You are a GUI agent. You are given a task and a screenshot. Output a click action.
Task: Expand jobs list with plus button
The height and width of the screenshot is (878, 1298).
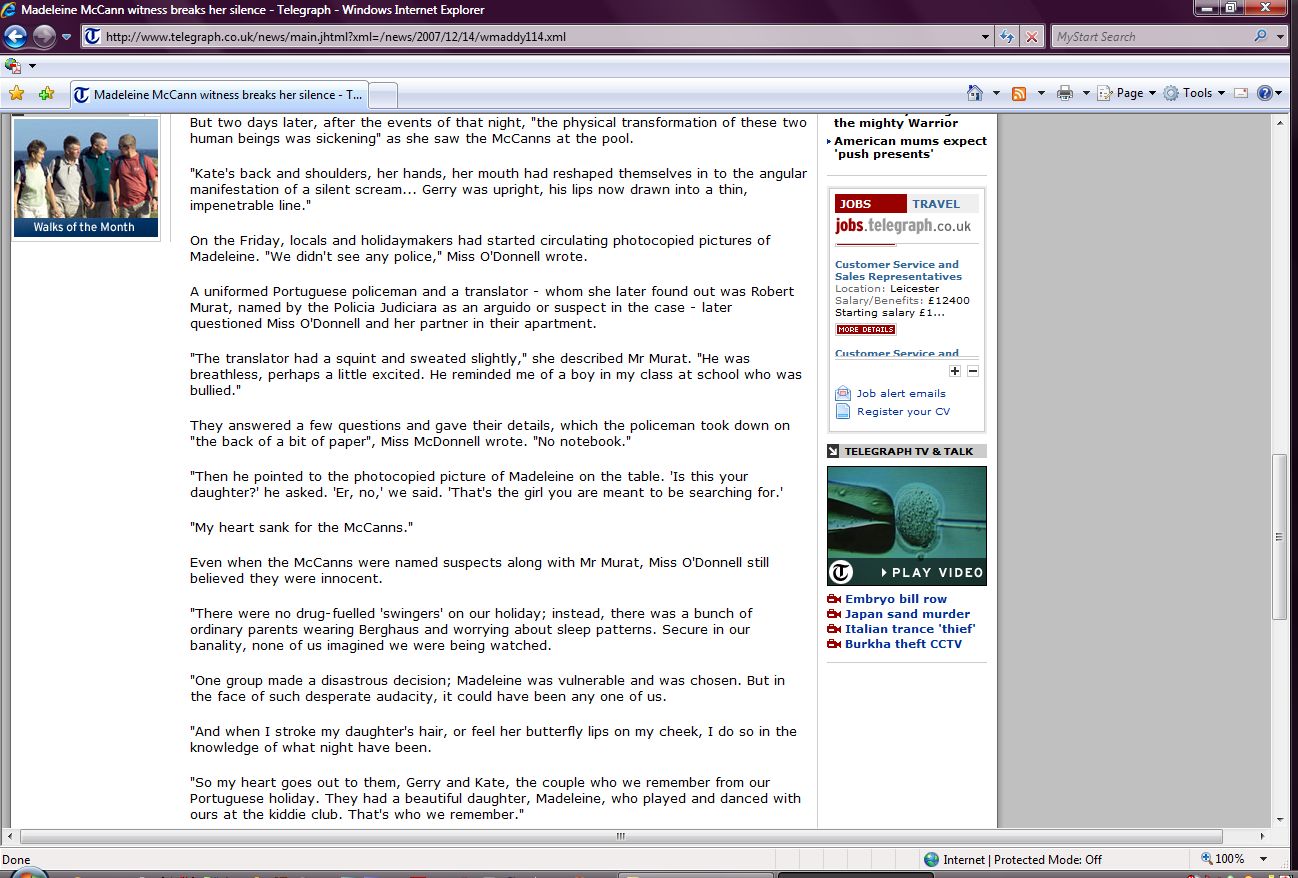[955, 371]
